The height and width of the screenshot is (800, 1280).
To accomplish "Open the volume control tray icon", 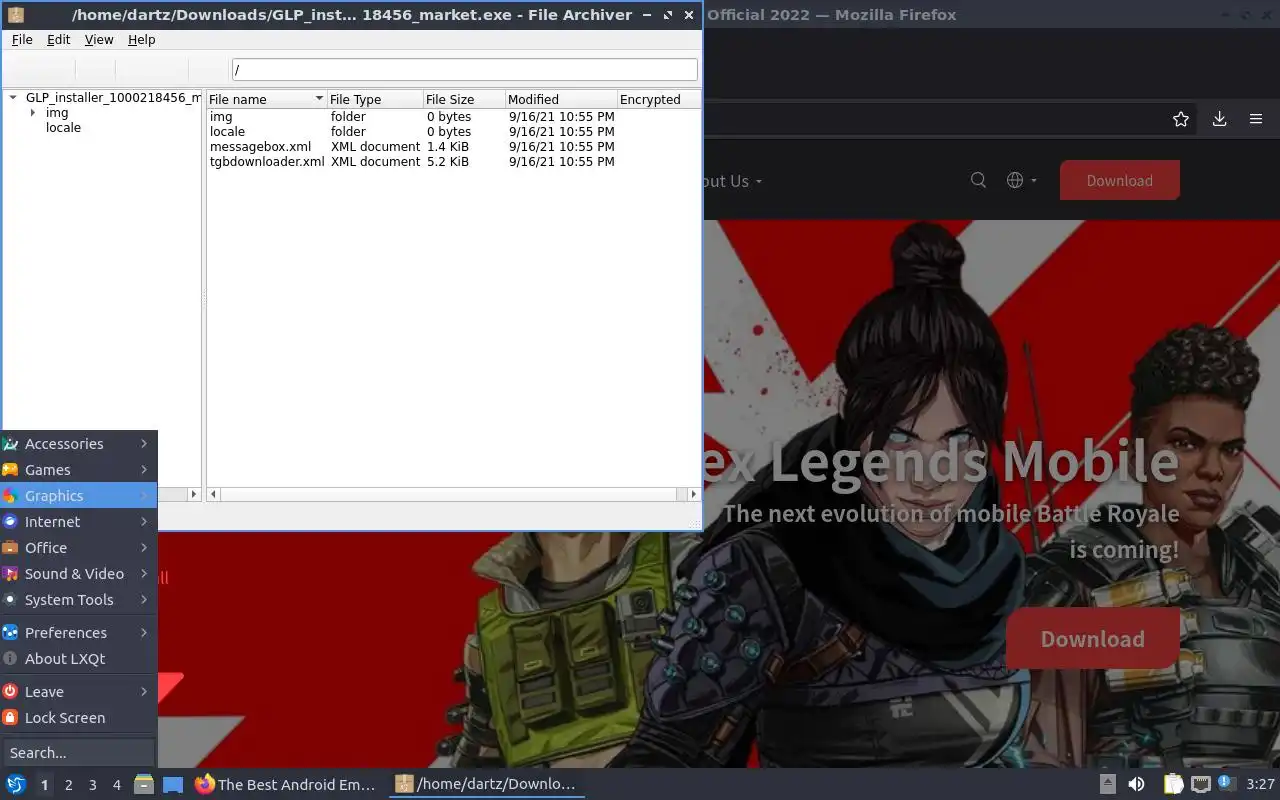I will [1136, 784].
